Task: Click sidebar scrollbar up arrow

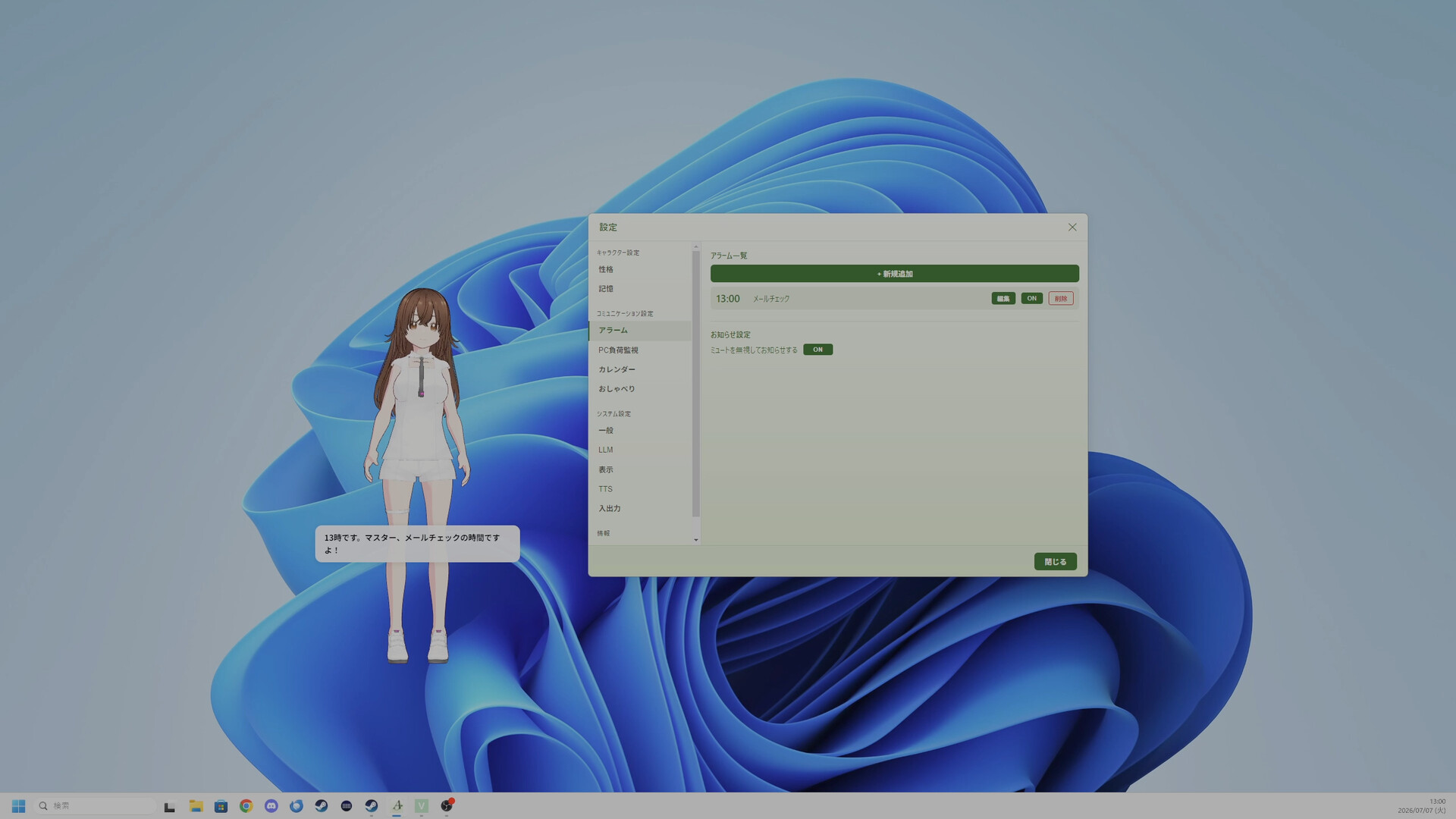Action: click(696, 247)
